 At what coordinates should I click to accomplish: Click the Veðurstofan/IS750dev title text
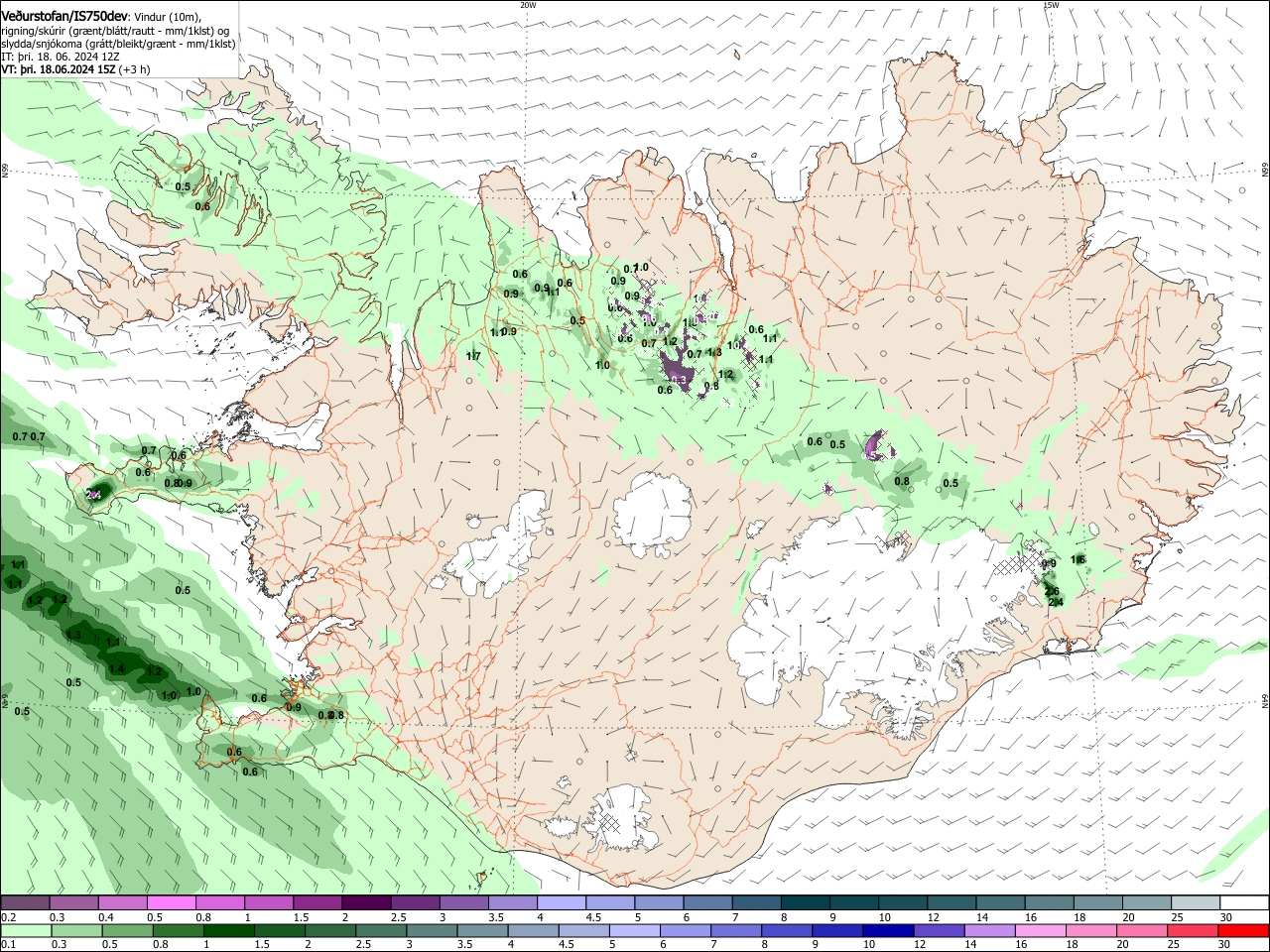[x=64, y=17]
